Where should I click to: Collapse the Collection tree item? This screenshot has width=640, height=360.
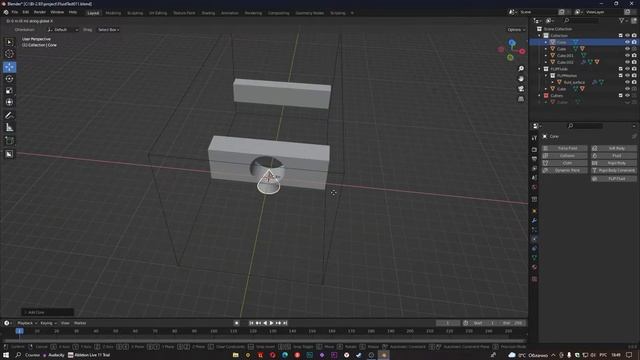coord(540,36)
